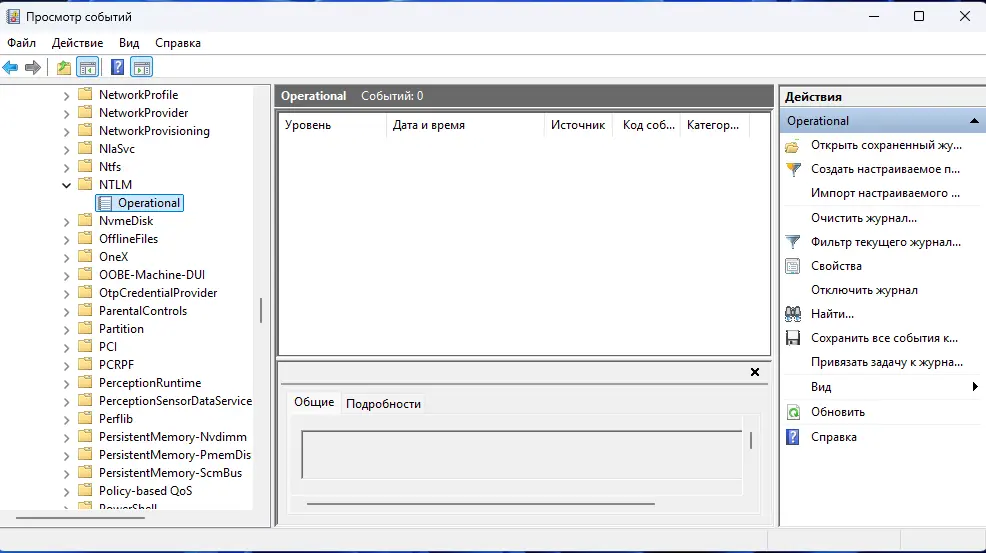The image size is (986, 553).
Task: Toggle the action pane toolbar button
Action: [142, 67]
